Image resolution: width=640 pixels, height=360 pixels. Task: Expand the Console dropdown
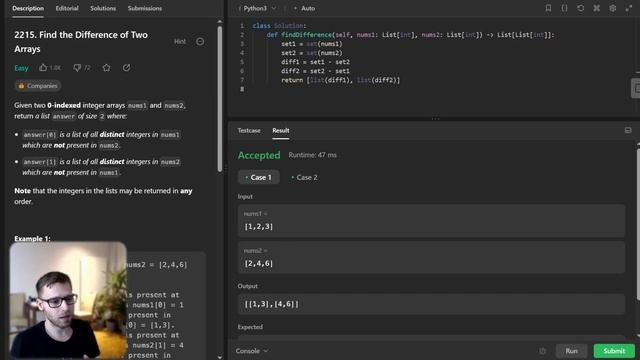(251, 351)
